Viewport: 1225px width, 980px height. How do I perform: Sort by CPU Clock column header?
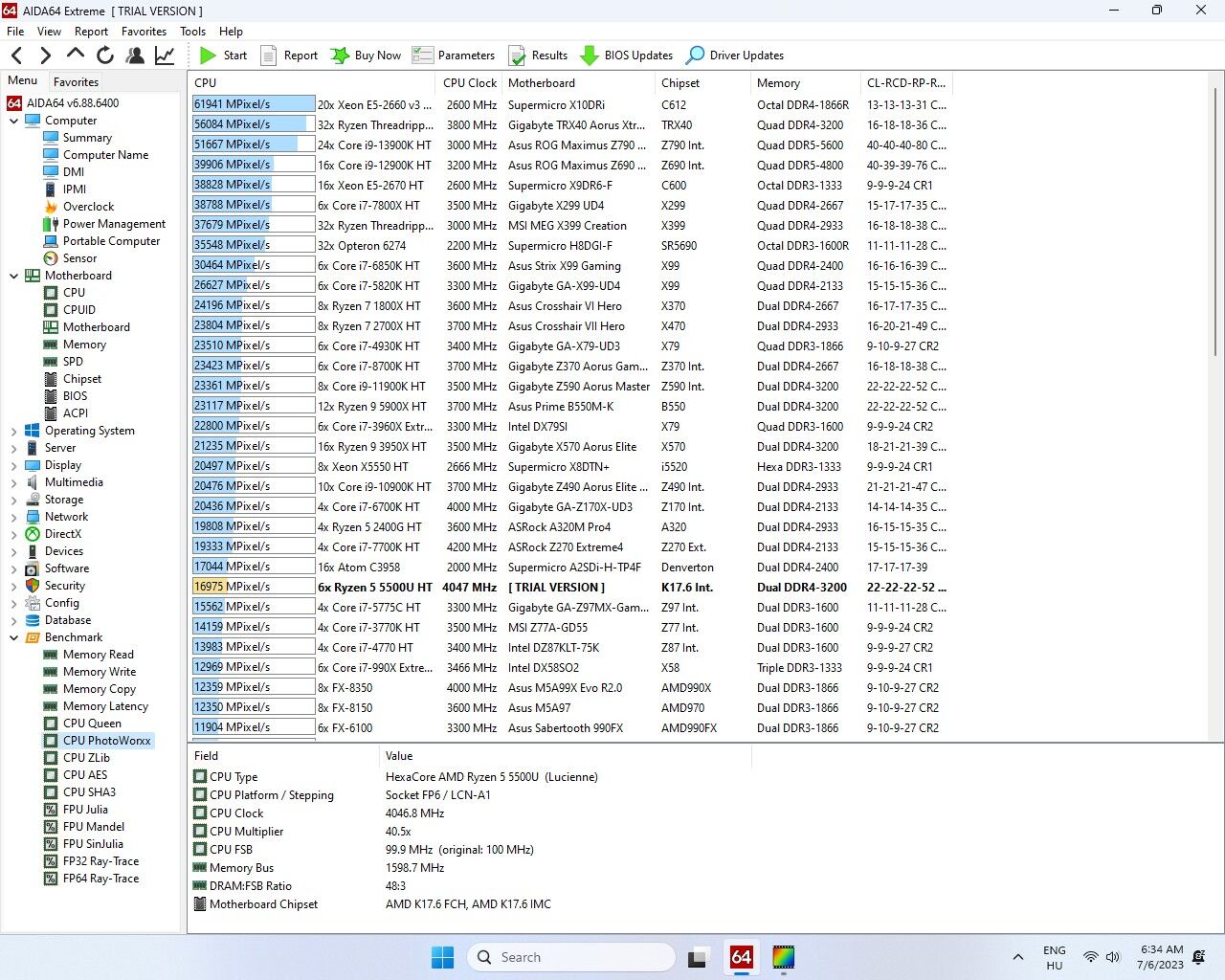[470, 83]
